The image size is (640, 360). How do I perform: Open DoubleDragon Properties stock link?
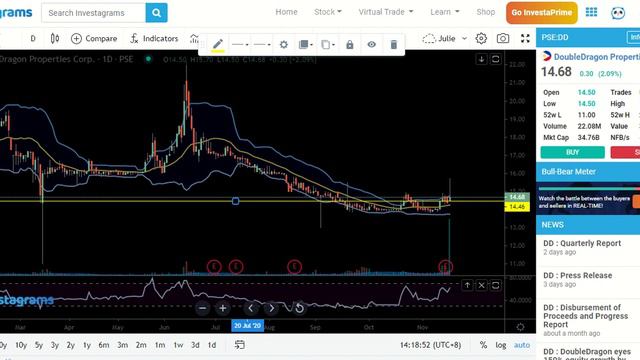(x=597, y=57)
